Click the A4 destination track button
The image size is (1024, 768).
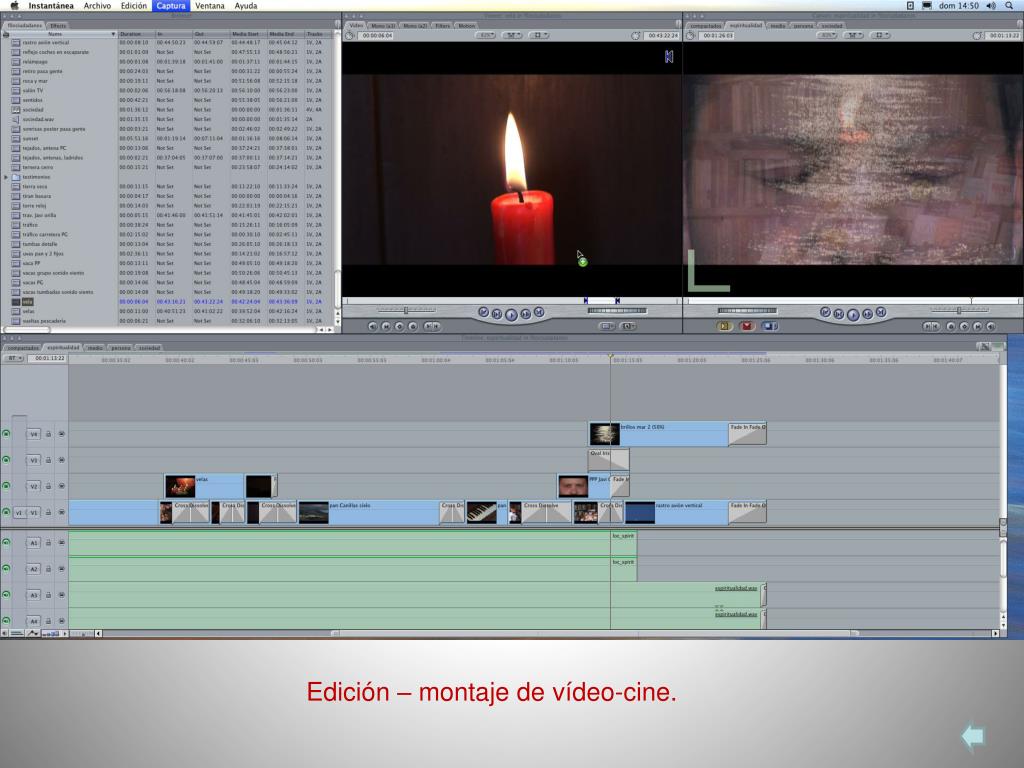(x=34, y=621)
